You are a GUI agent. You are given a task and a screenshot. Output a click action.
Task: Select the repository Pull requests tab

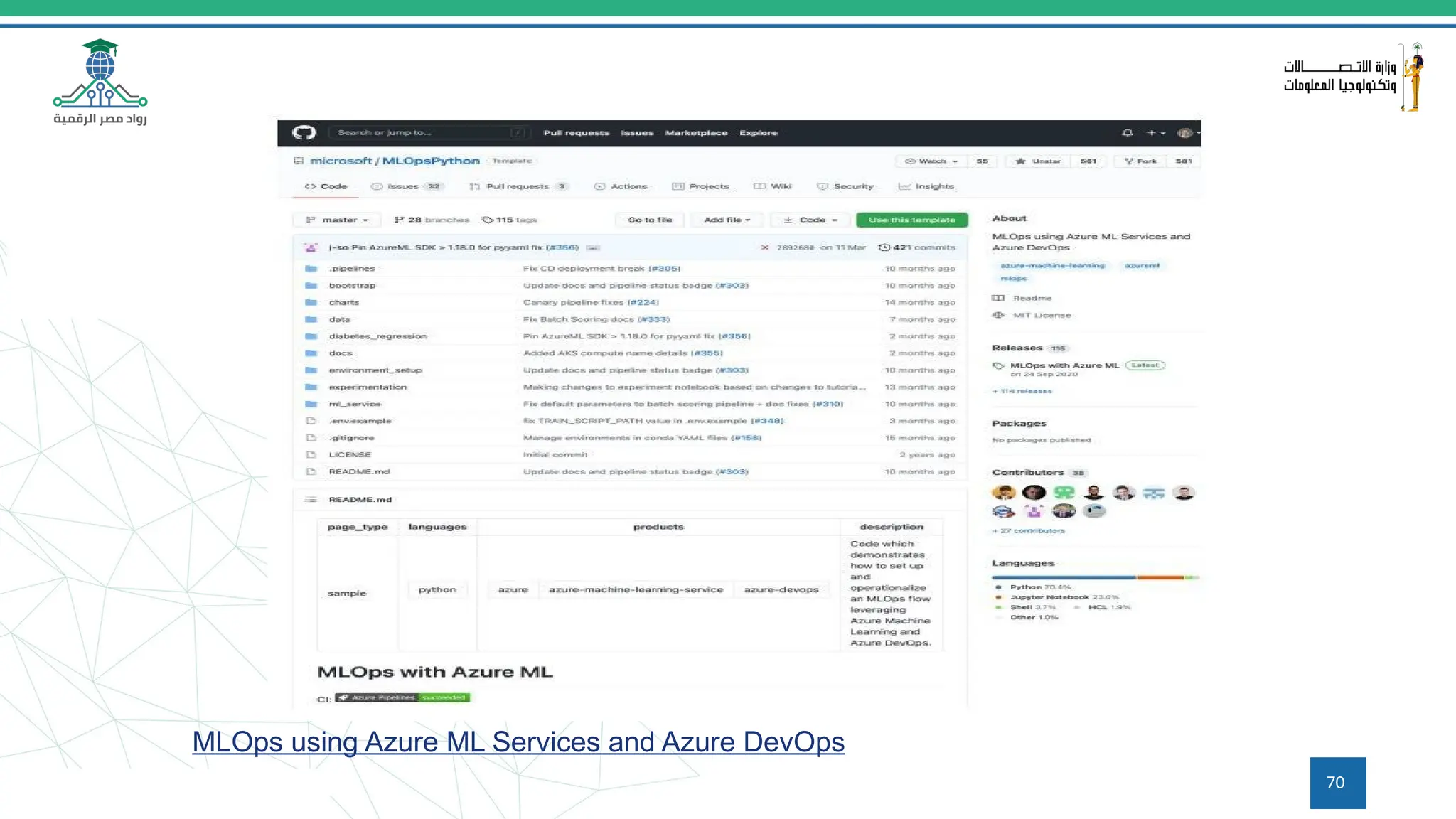pyautogui.click(x=519, y=186)
